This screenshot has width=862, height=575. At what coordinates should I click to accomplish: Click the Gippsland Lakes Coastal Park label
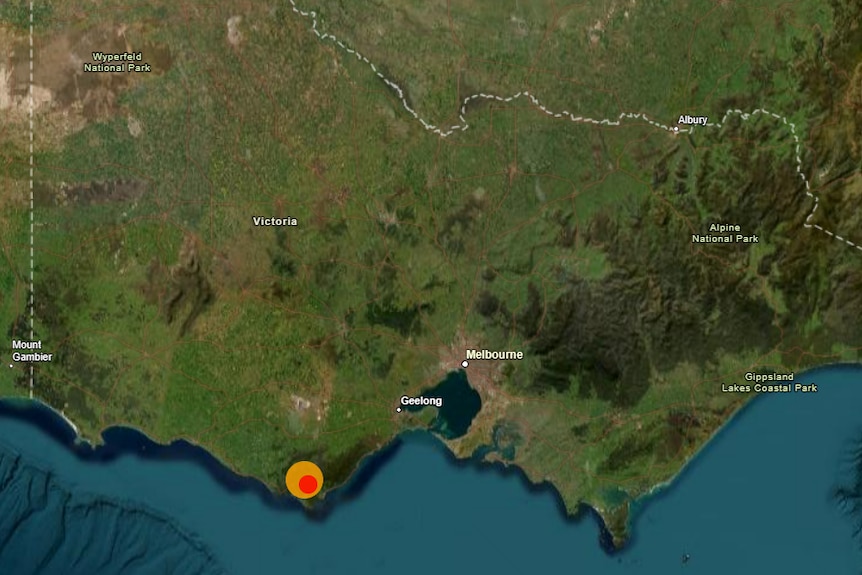pyautogui.click(x=769, y=382)
